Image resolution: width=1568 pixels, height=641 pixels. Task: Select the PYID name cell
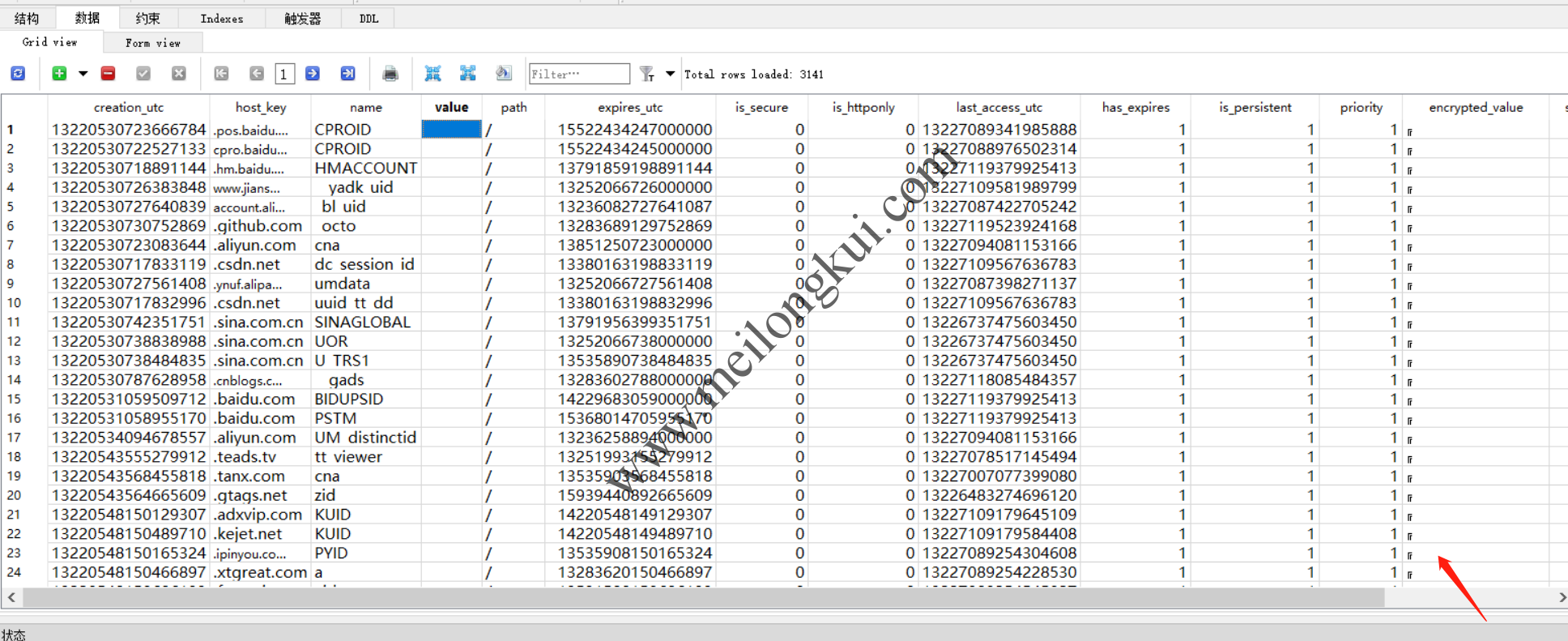pyautogui.click(x=366, y=553)
